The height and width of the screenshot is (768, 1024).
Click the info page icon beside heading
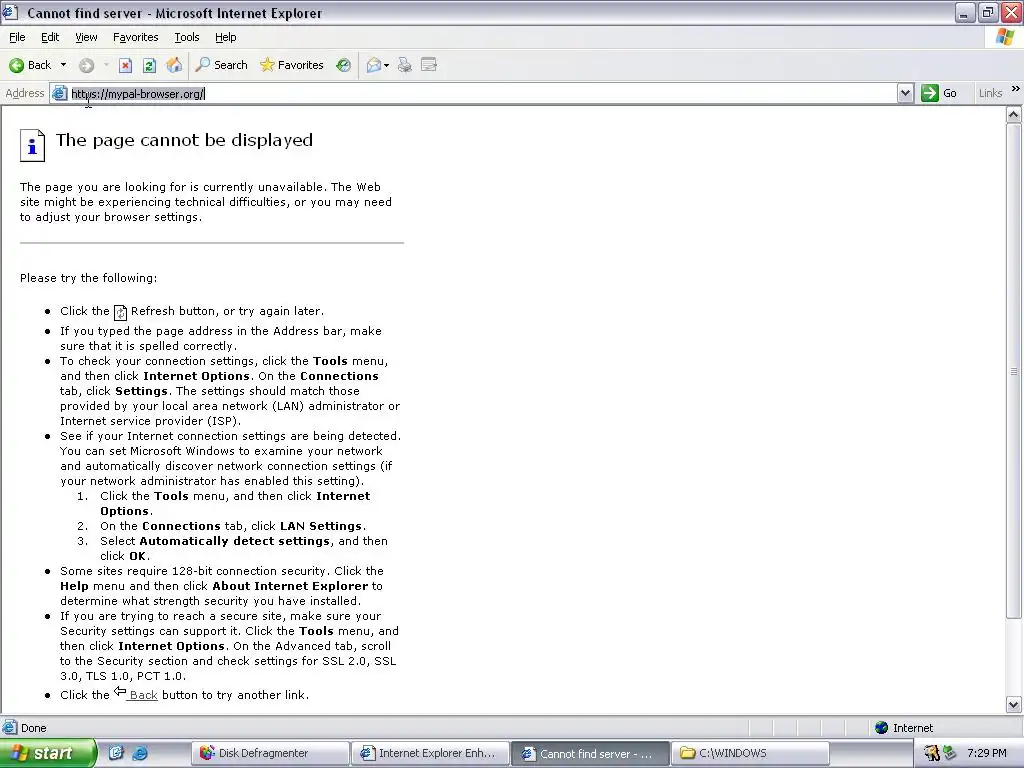32,145
